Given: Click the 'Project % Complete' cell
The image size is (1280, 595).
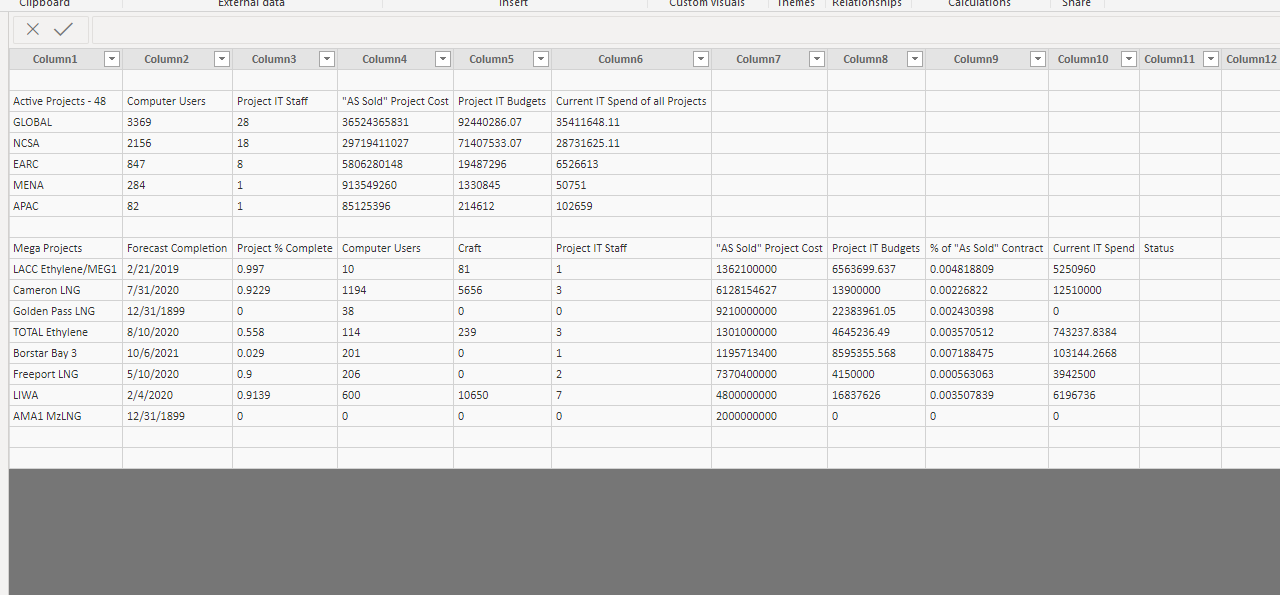Looking at the screenshot, I should [285, 248].
